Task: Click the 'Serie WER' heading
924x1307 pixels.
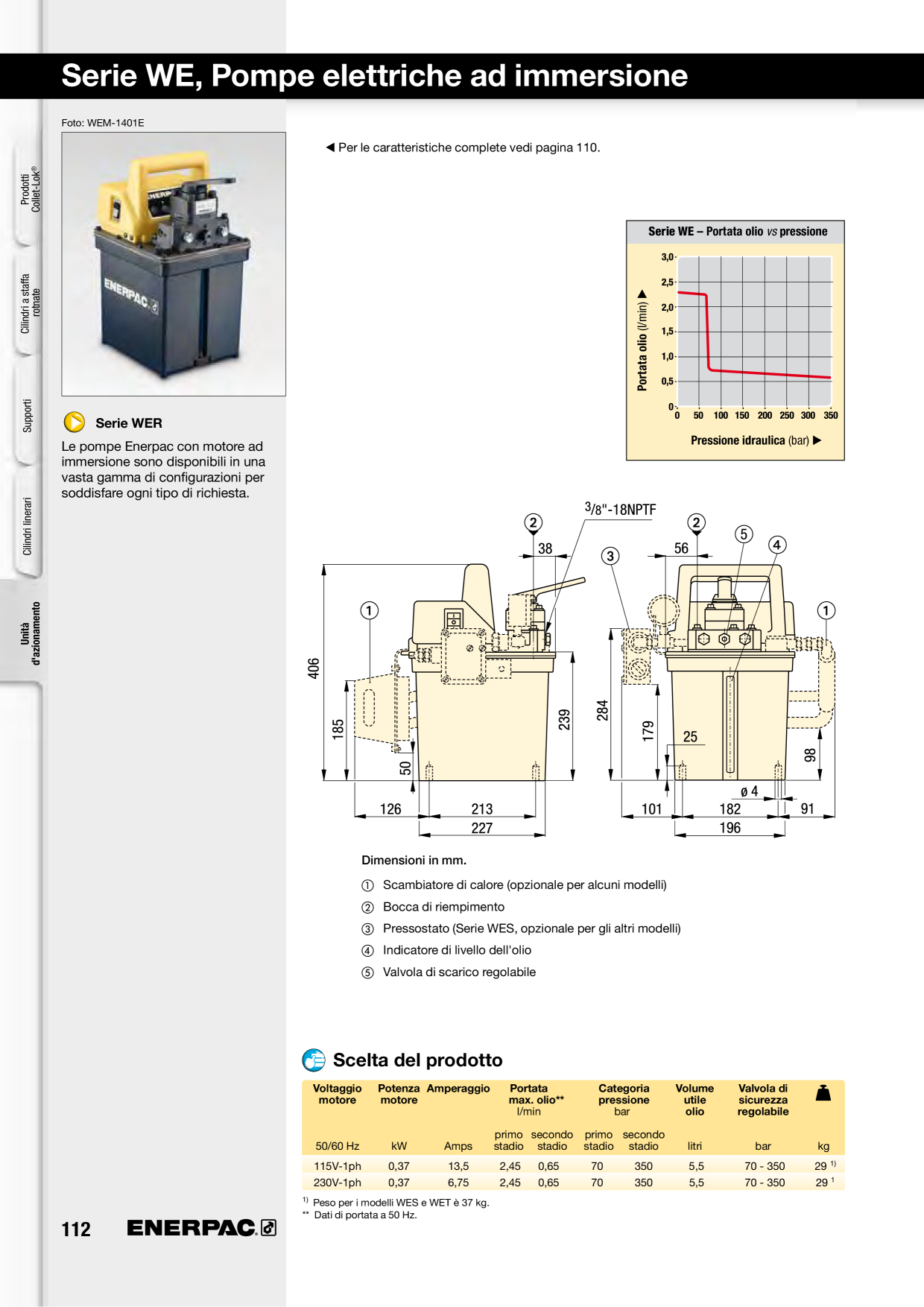Action: click(x=129, y=423)
